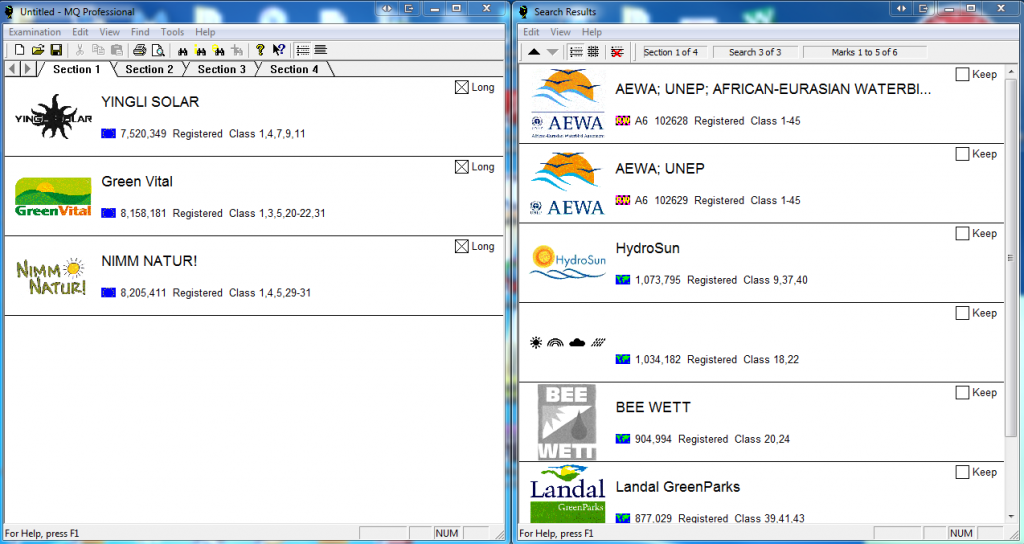Open View menu in Search Results window

(x=560, y=32)
